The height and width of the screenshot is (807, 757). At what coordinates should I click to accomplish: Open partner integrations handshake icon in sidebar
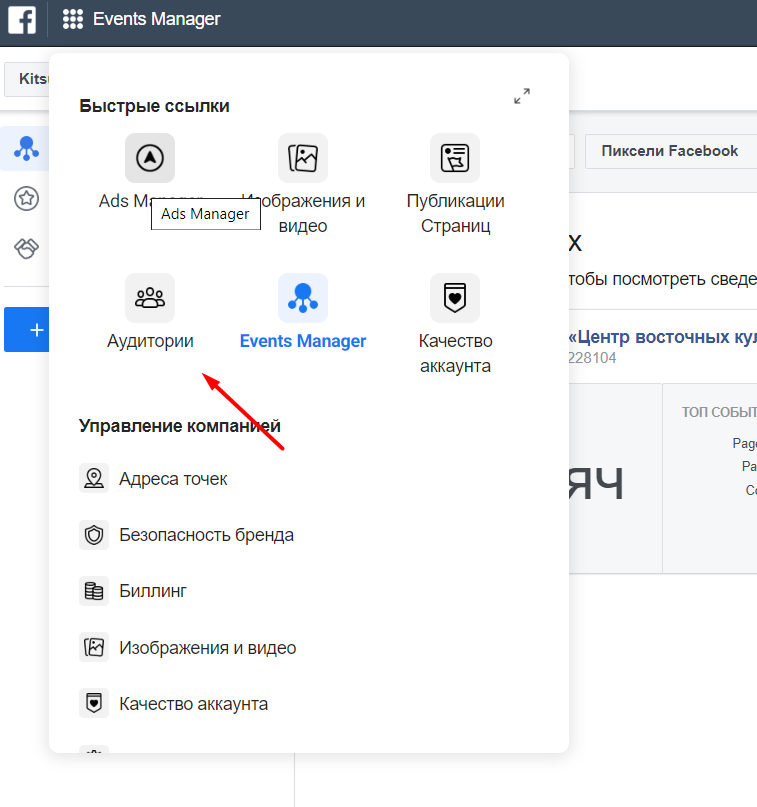point(26,249)
